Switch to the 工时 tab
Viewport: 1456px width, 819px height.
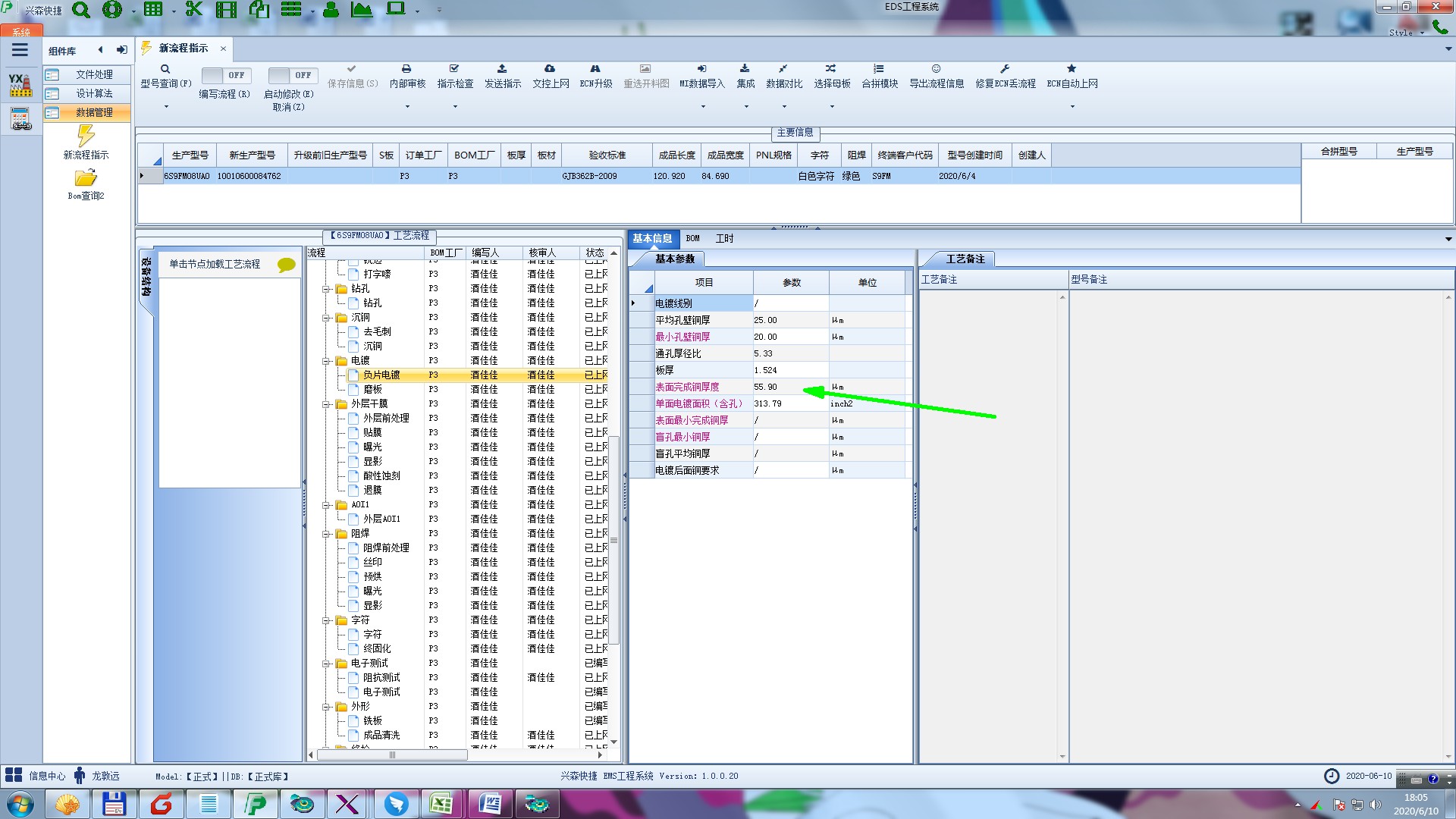point(724,238)
